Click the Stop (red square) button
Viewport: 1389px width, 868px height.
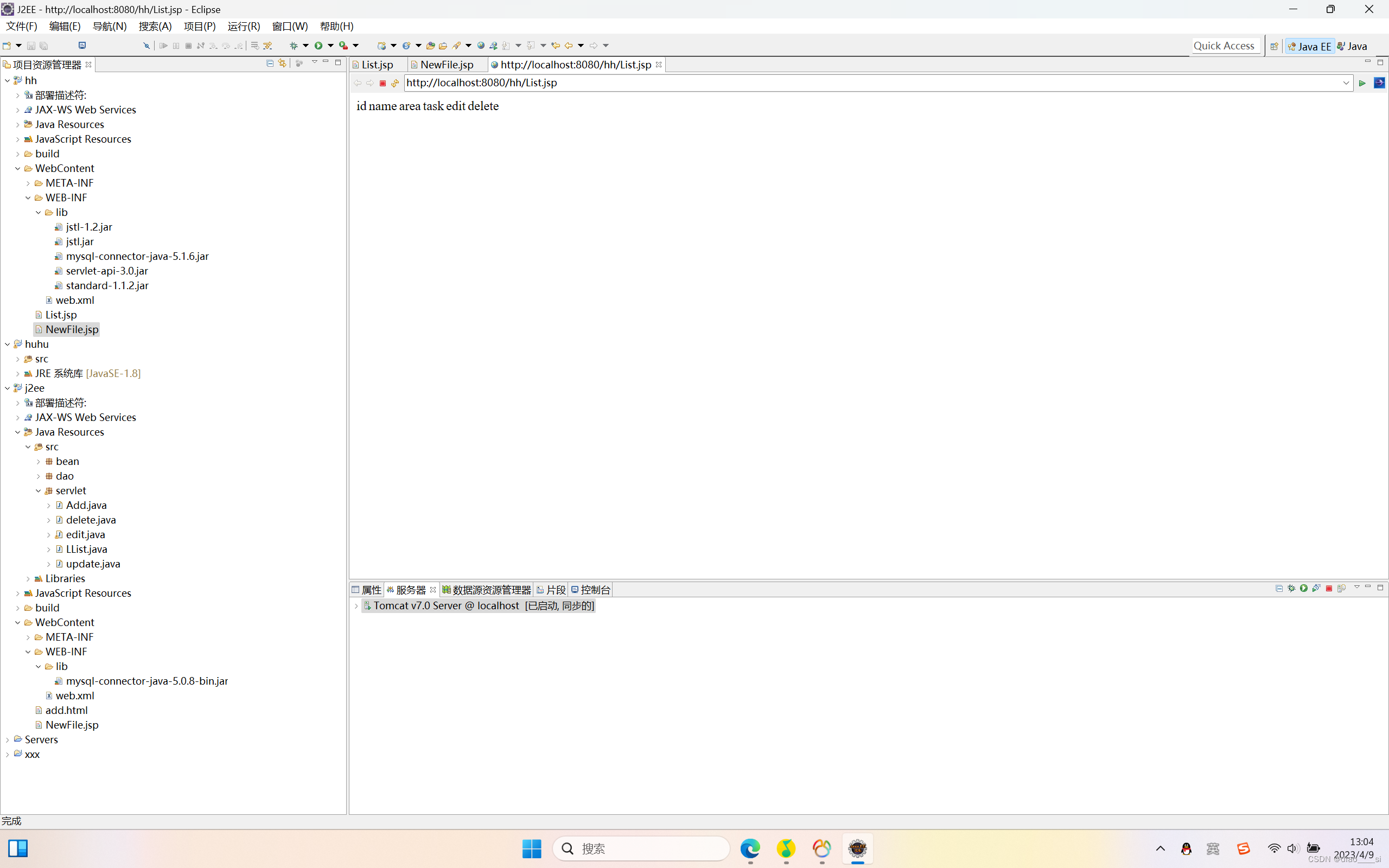[383, 82]
